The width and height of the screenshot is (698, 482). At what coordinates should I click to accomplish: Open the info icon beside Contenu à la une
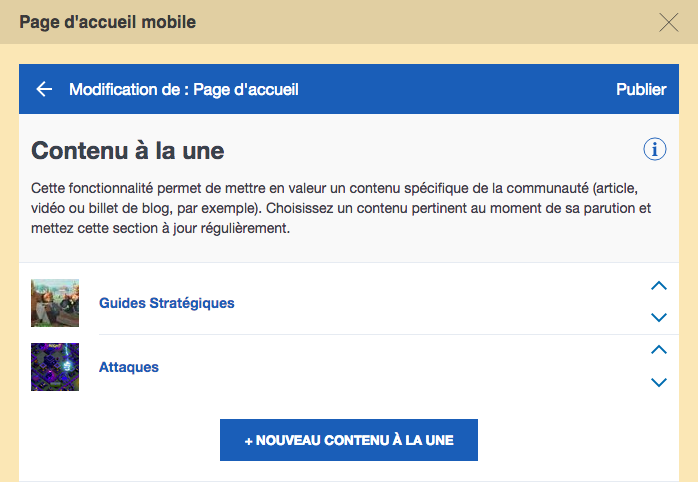654,149
